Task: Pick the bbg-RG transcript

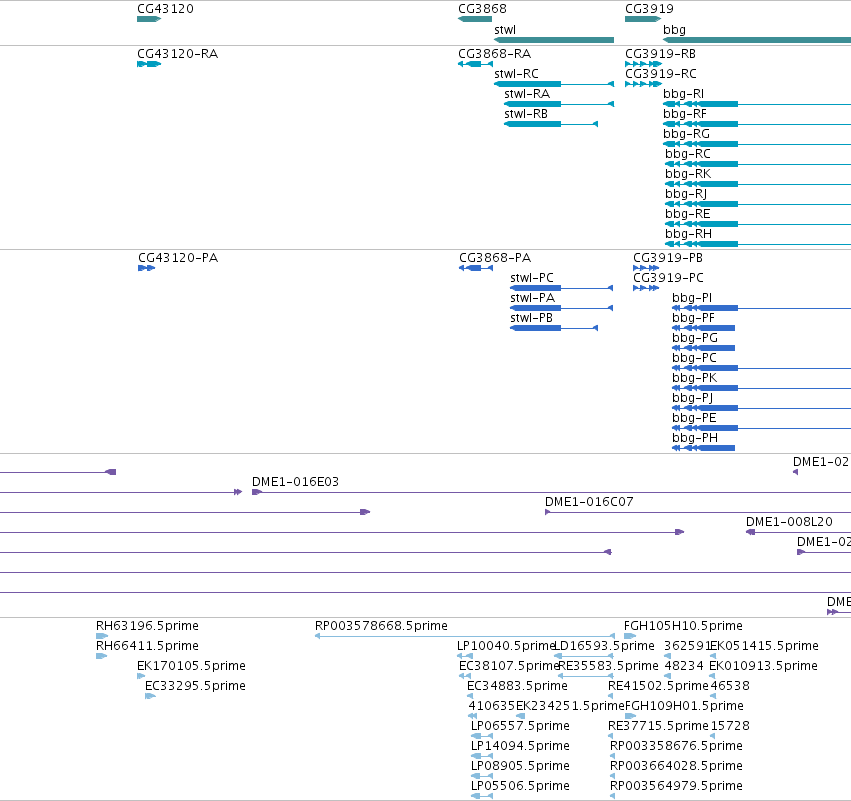Action: [686, 134]
